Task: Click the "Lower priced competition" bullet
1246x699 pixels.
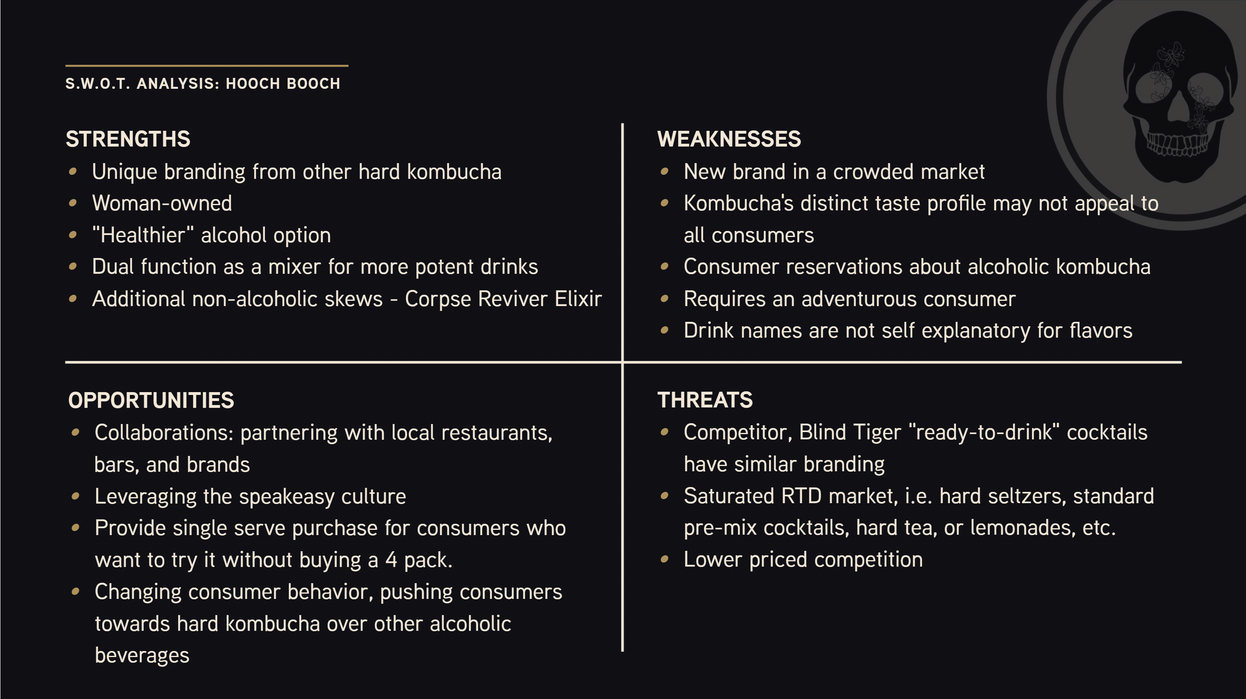Action: pyautogui.click(x=803, y=560)
